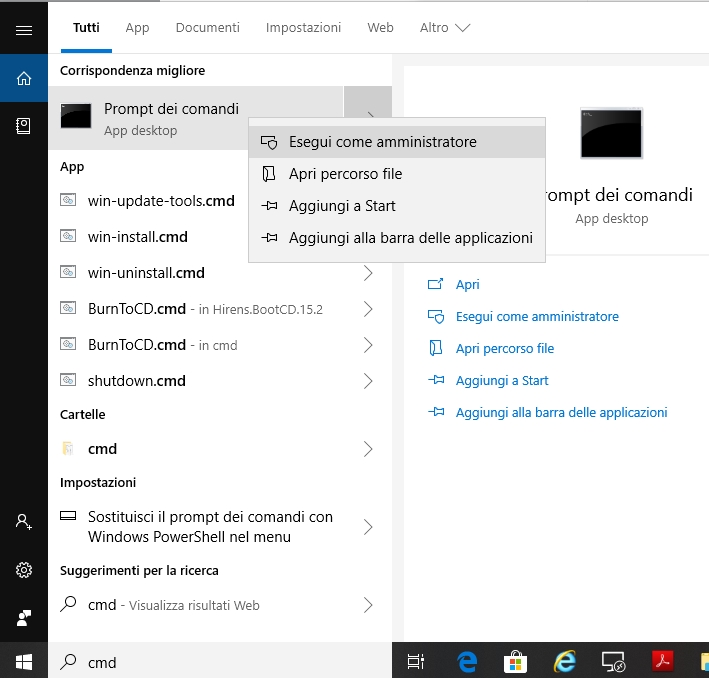The height and width of the screenshot is (678, 709).
Task: Click the Prompt dei comandi icon in results
Action: (x=76, y=116)
